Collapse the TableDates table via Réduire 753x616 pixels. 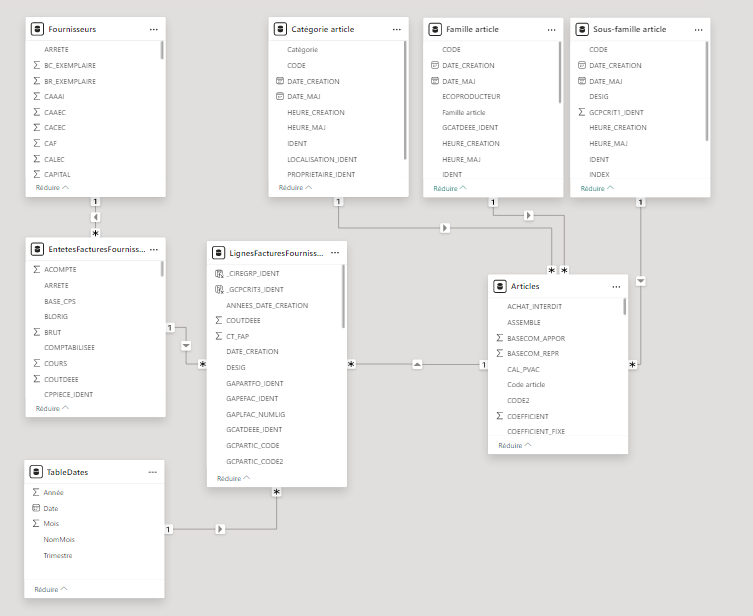click(52, 589)
